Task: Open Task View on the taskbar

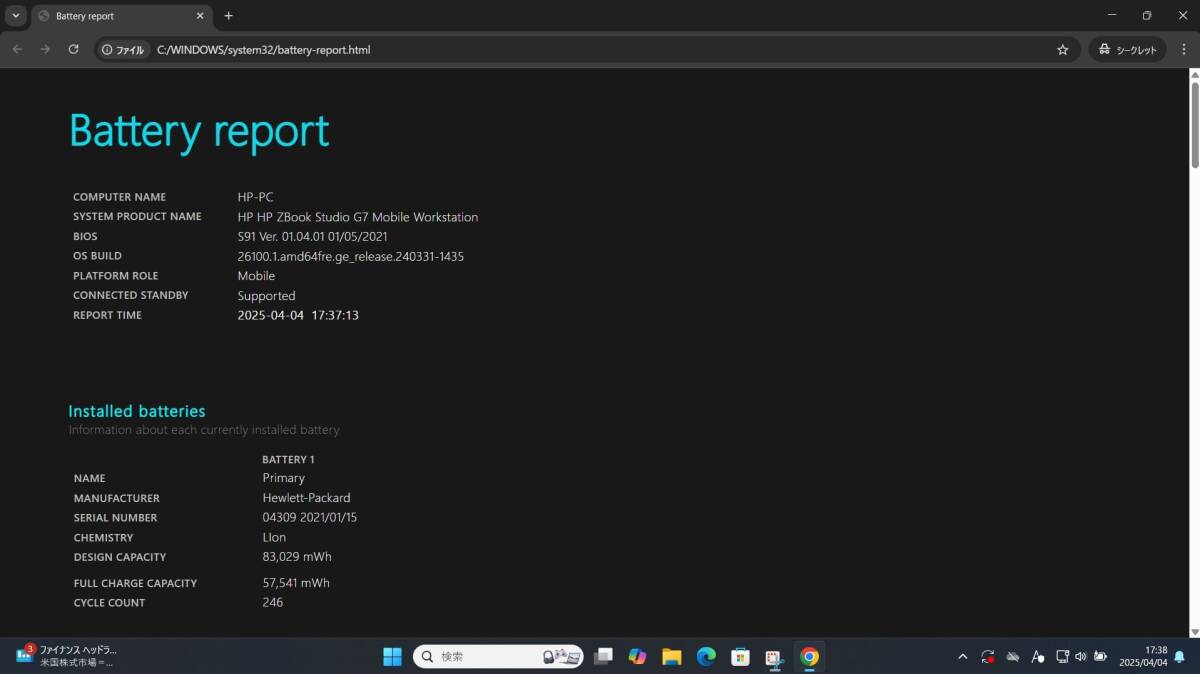Action: (x=603, y=657)
